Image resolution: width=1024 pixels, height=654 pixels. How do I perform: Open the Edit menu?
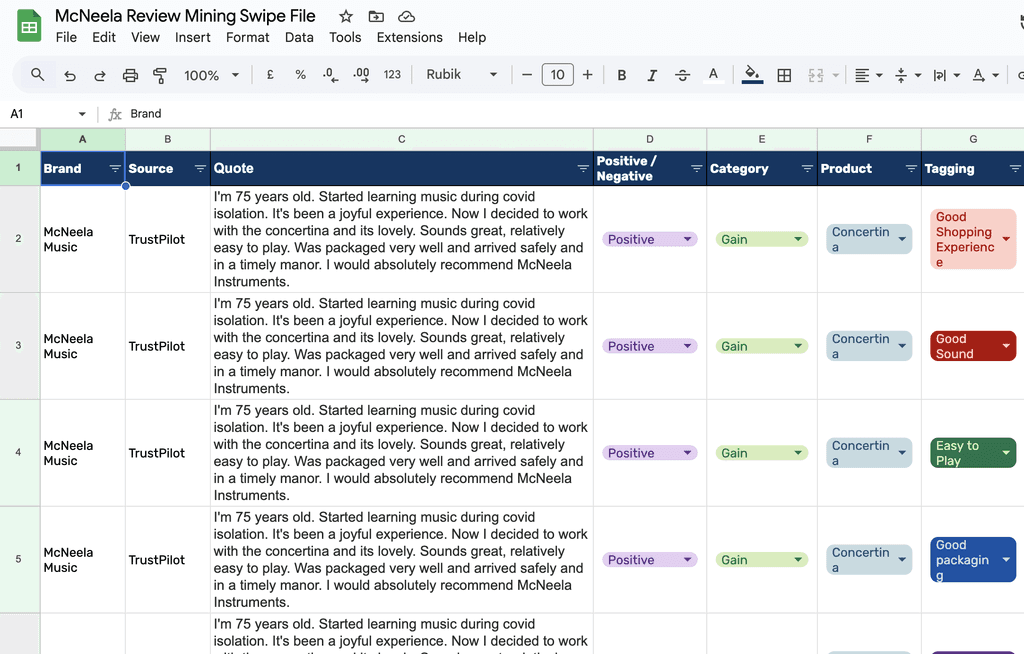pyautogui.click(x=104, y=37)
